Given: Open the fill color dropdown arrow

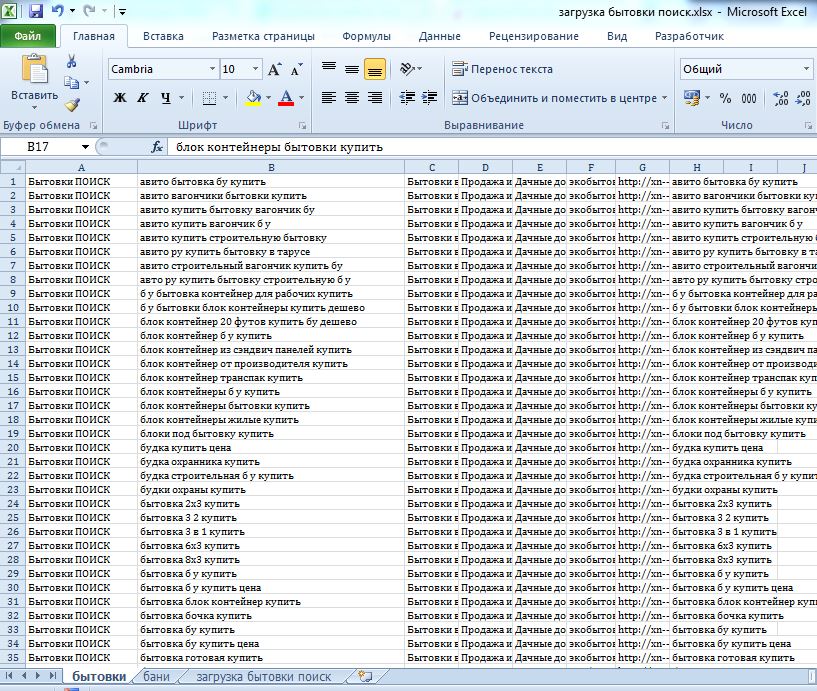Looking at the screenshot, I should (268, 97).
